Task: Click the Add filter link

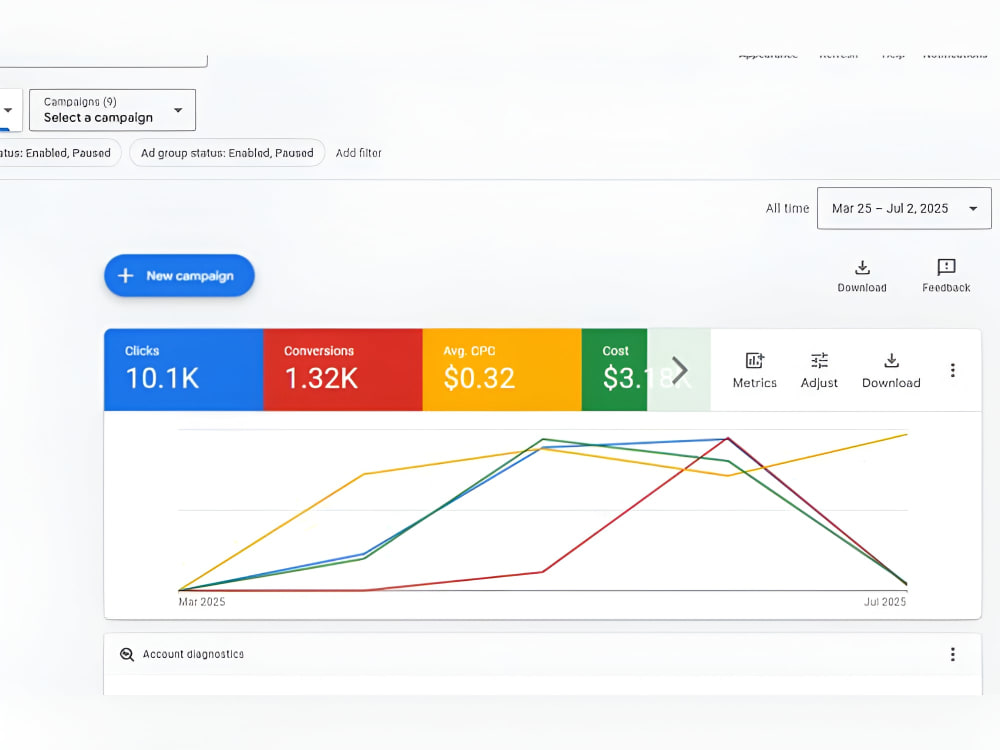Action: coord(358,153)
